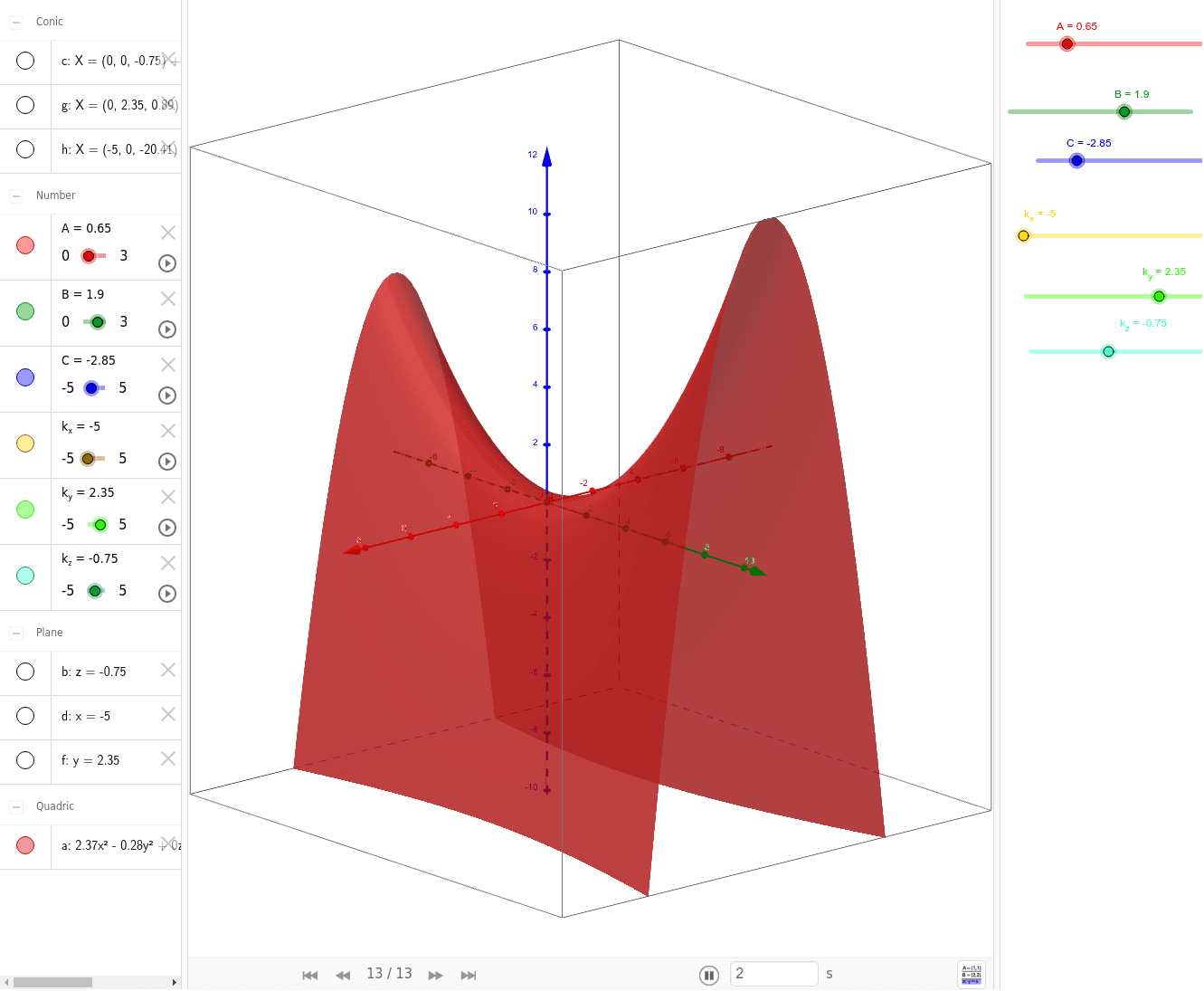
Task: Start animation for slider A
Action: tap(166, 262)
